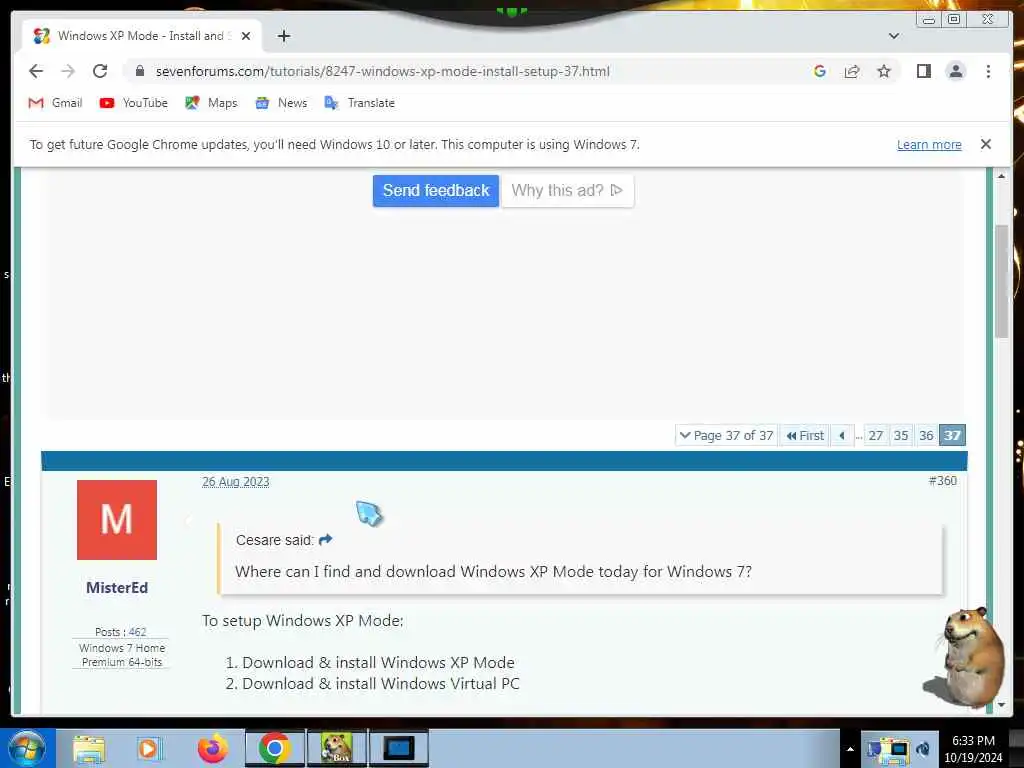Bookmark this tab with the star
1024x768 pixels.
tap(884, 71)
